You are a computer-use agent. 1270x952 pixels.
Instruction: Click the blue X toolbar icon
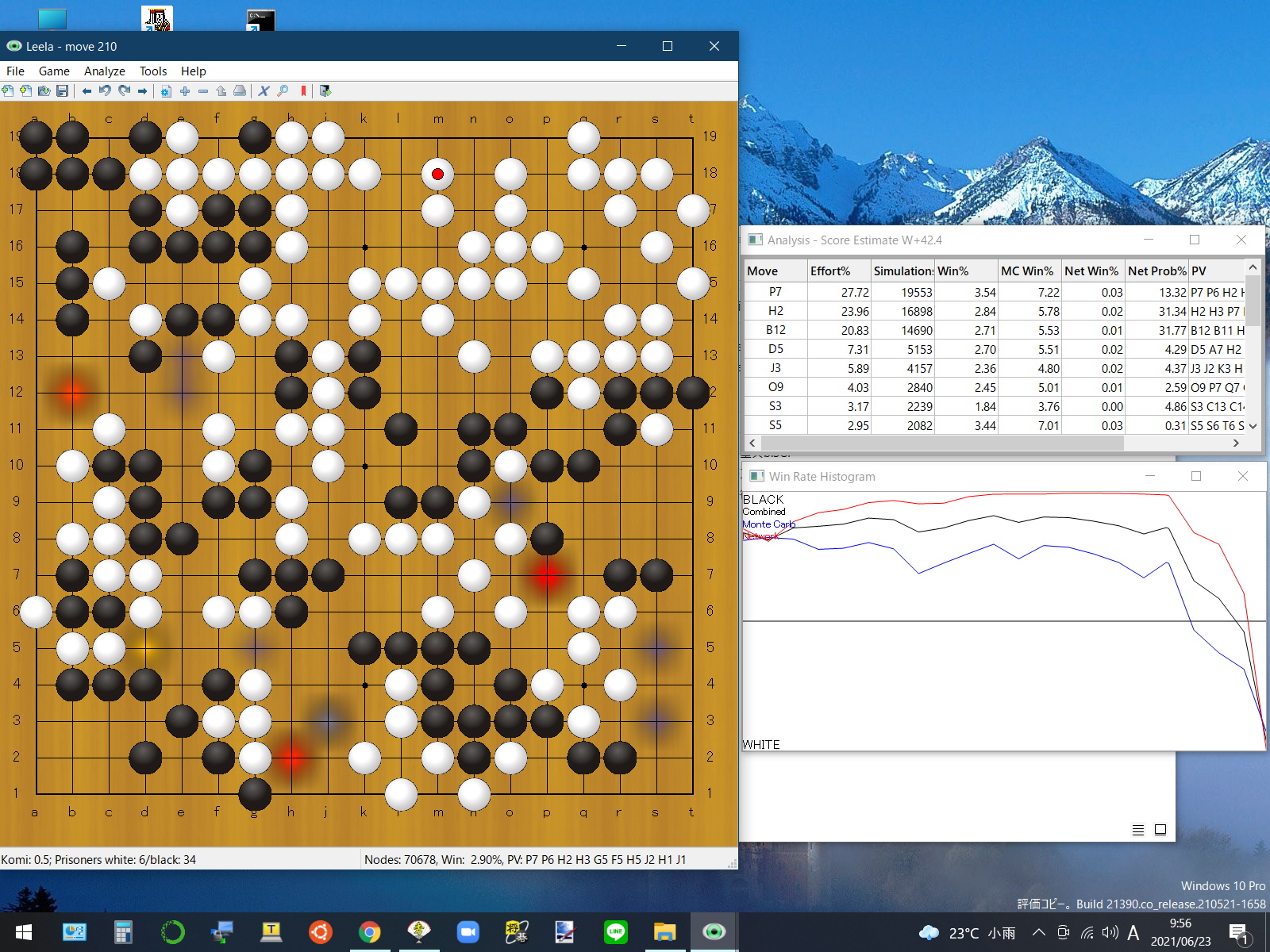tap(264, 91)
